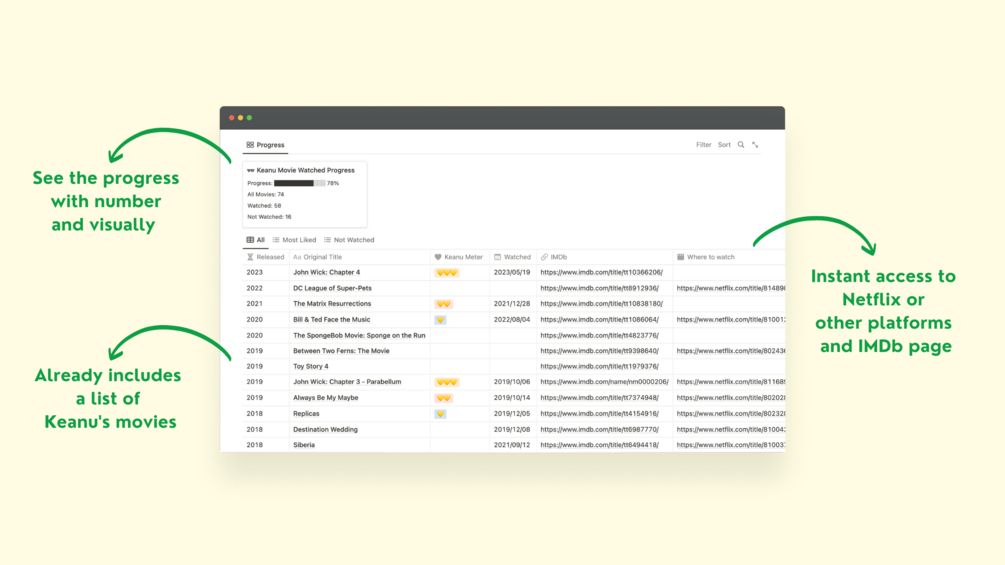Click the Original Title column header
Image resolution: width=1005 pixels, height=565 pixels.
[x=360, y=257]
